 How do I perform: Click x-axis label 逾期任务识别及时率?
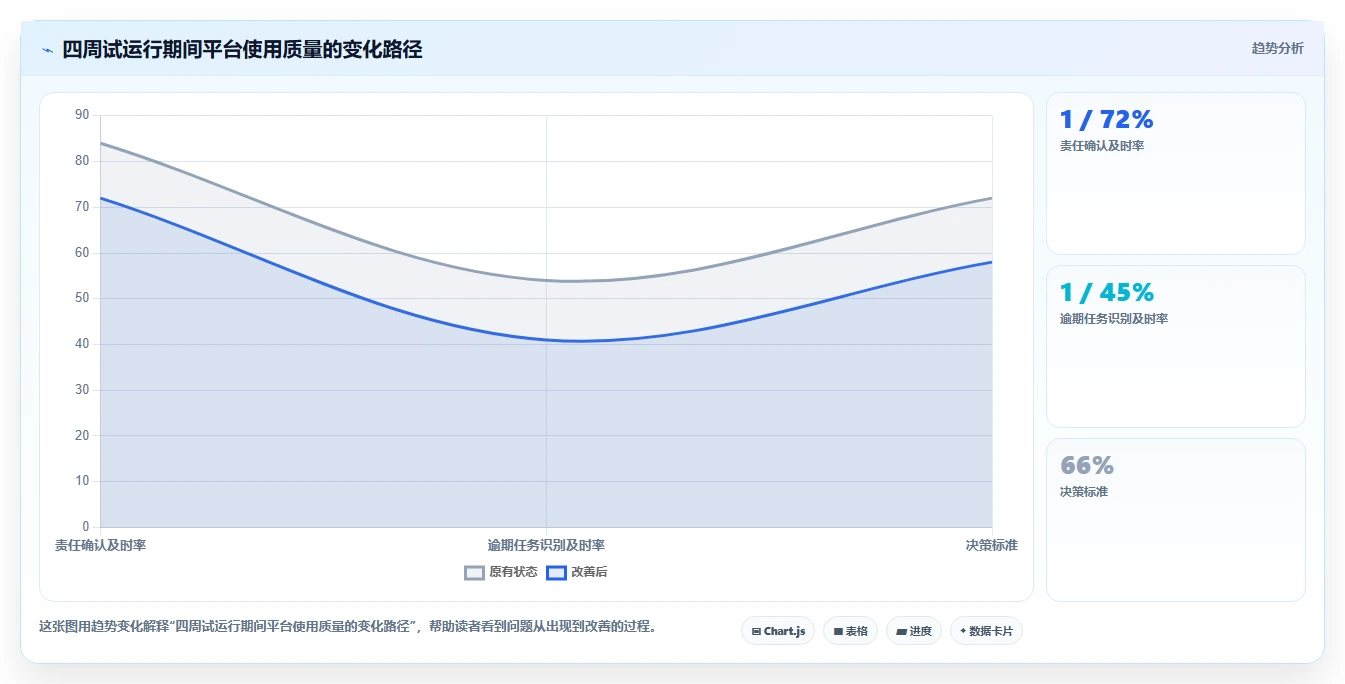[x=546, y=545]
